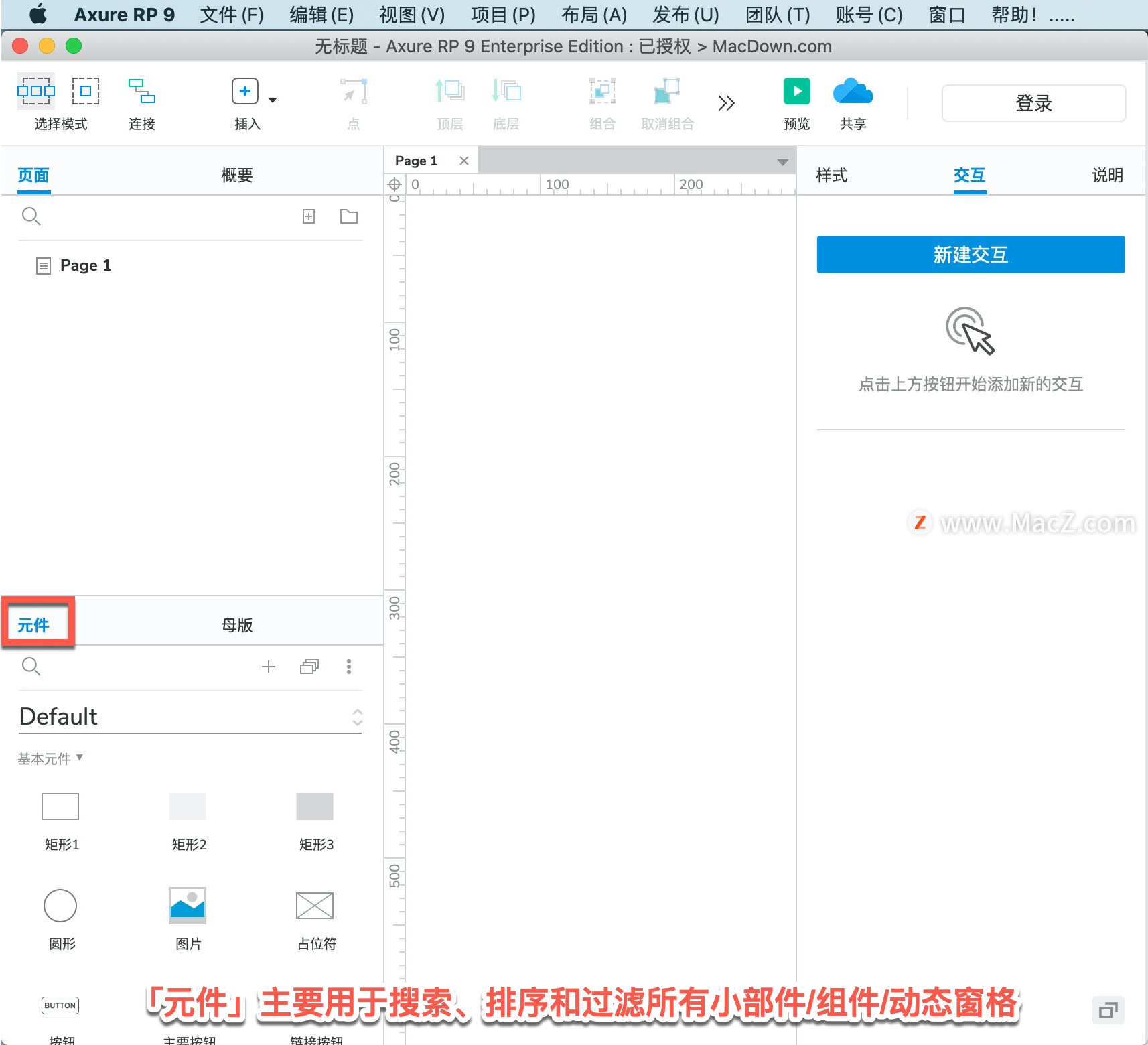Viewport: 1148px width, 1045px height.
Task: Select the intersected selection mode icon
Action: [36, 91]
